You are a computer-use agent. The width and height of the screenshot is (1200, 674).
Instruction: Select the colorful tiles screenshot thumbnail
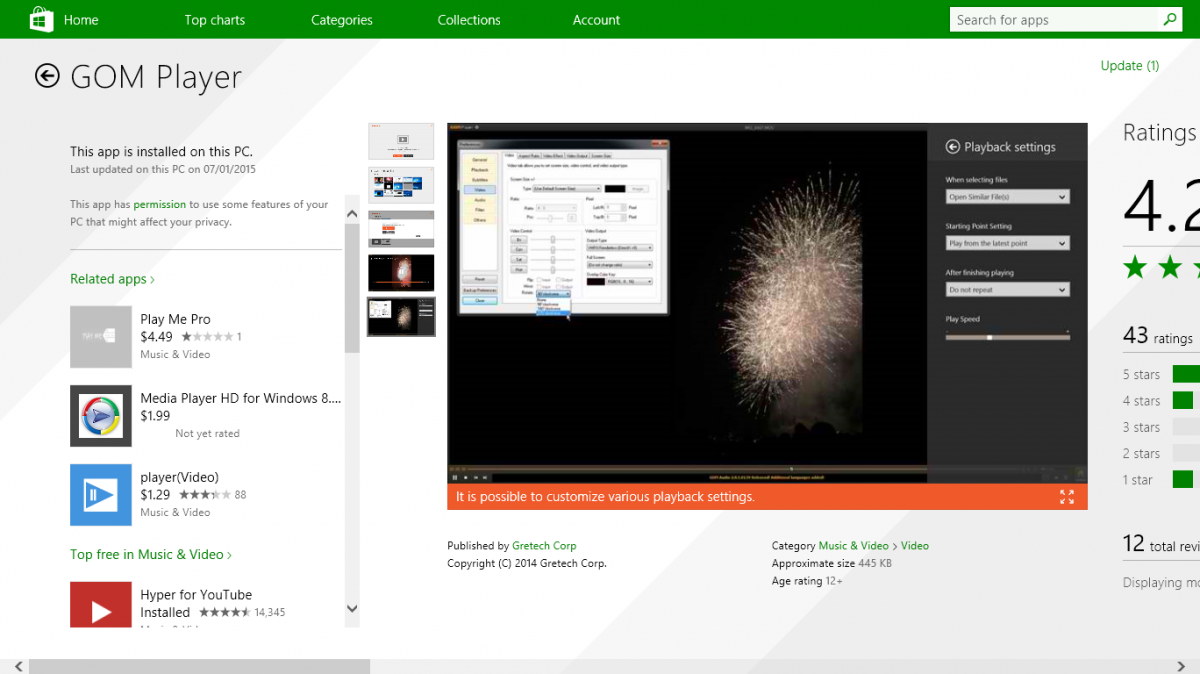tap(401, 185)
